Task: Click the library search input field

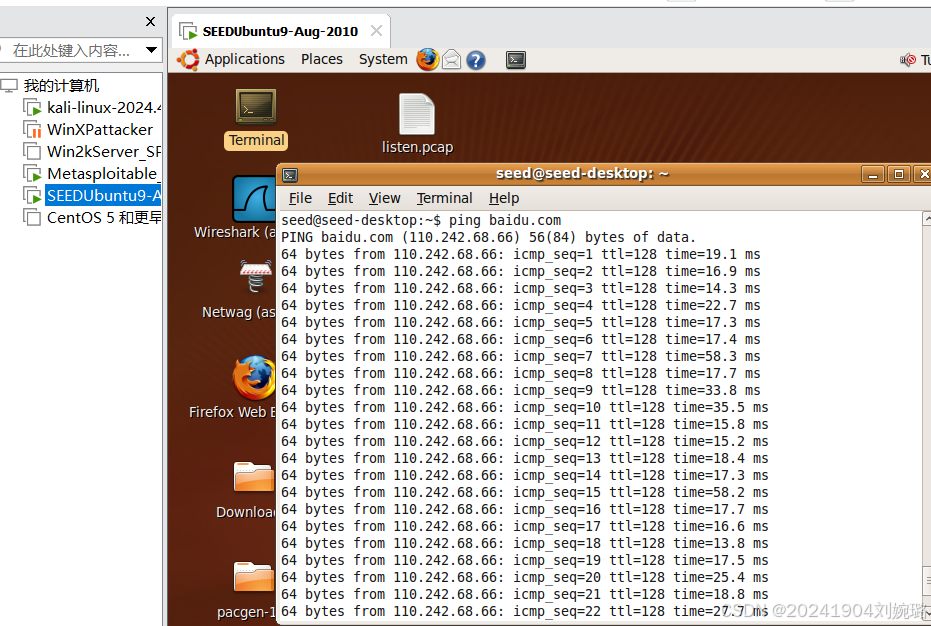Action: tap(72, 50)
